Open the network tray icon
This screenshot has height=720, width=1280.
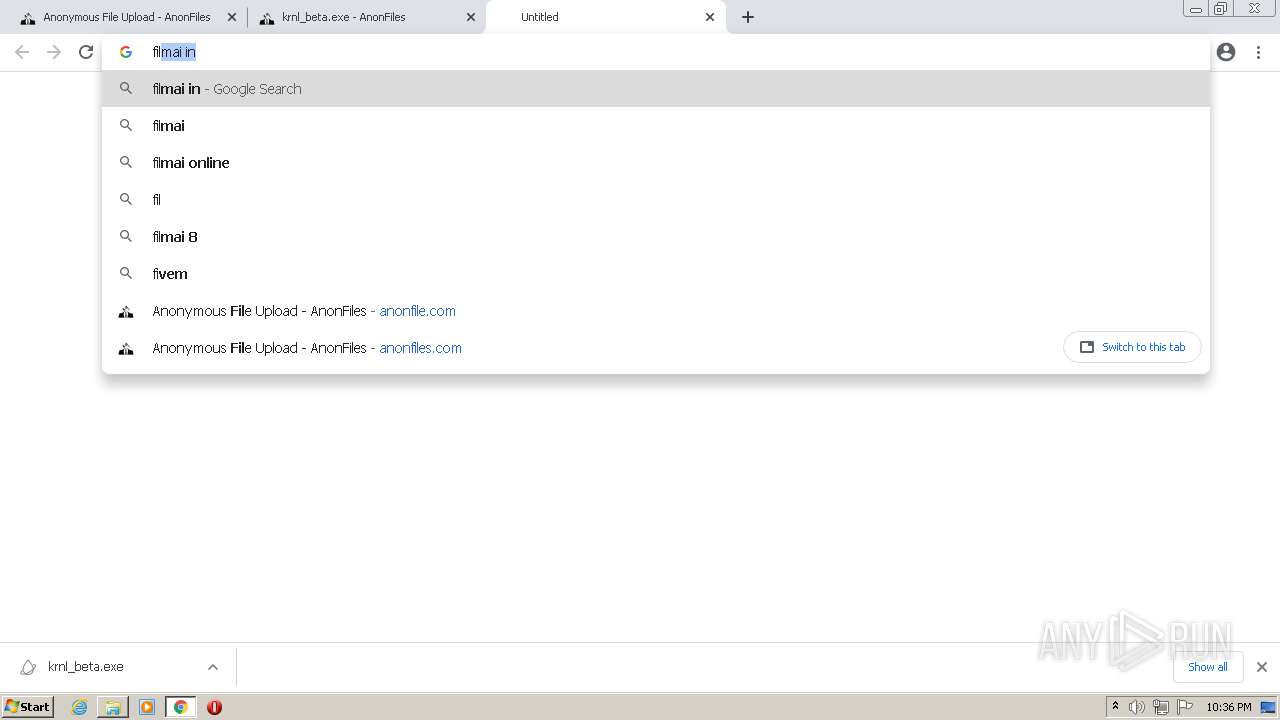coord(1160,707)
